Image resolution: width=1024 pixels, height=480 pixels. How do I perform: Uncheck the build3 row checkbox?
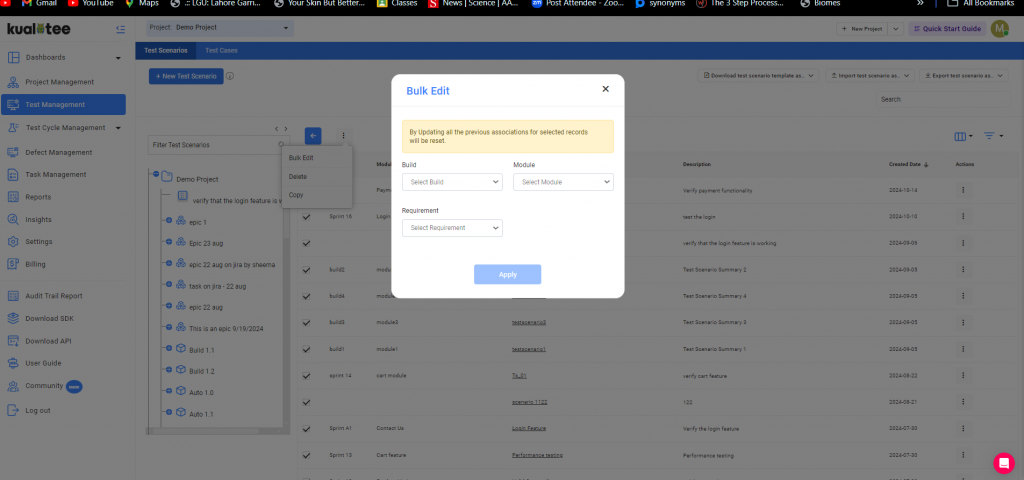pyautogui.click(x=306, y=323)
